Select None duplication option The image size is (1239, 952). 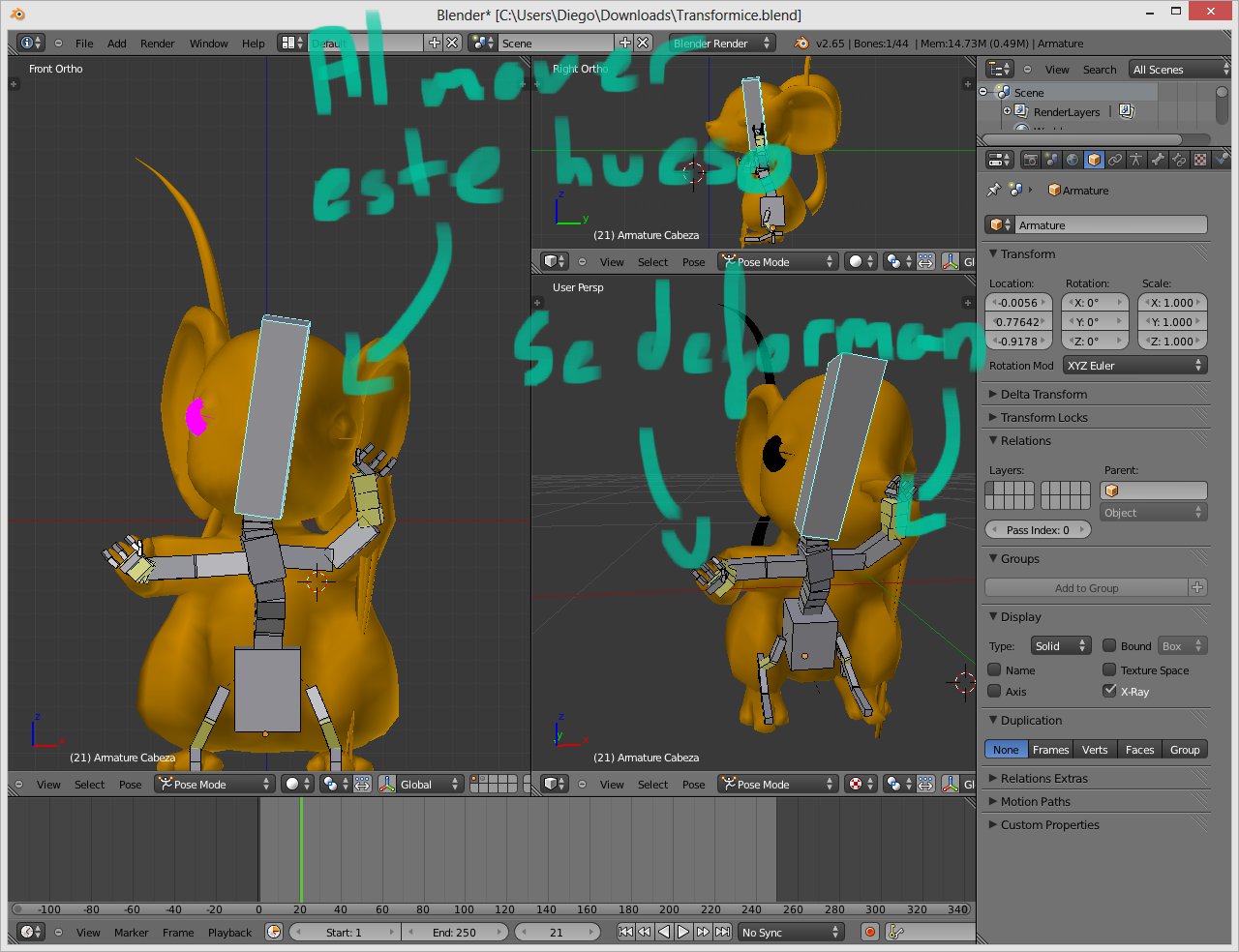(x=1006, y=750)
